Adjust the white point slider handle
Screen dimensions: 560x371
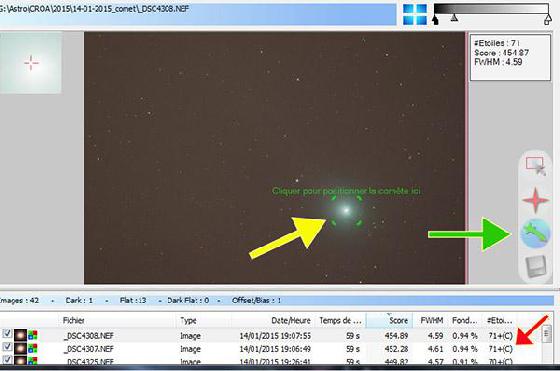548,19
